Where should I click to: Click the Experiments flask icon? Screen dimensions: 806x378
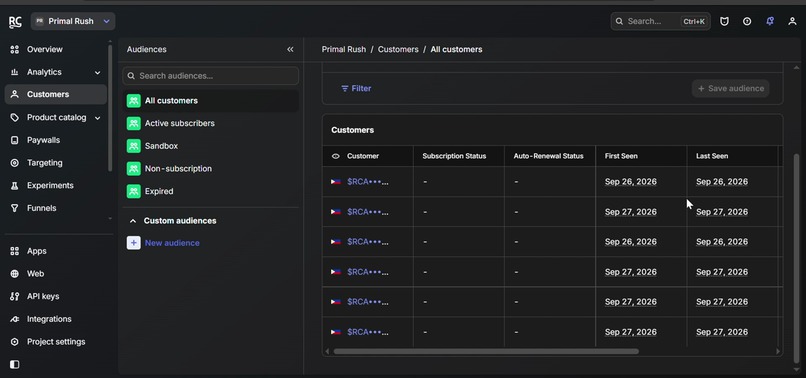[x=14, y=186]
